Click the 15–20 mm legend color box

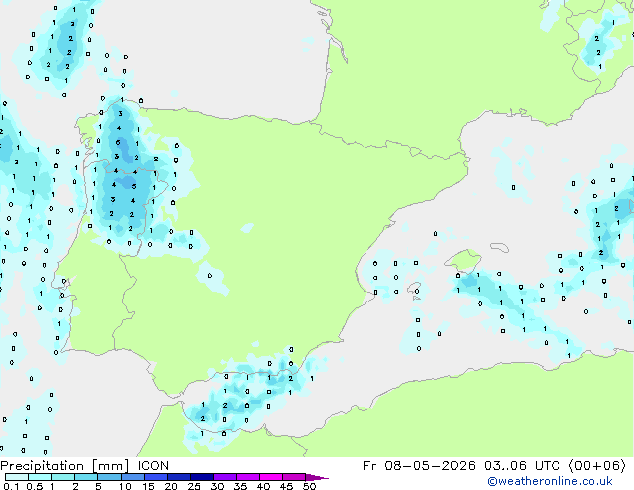155,477
